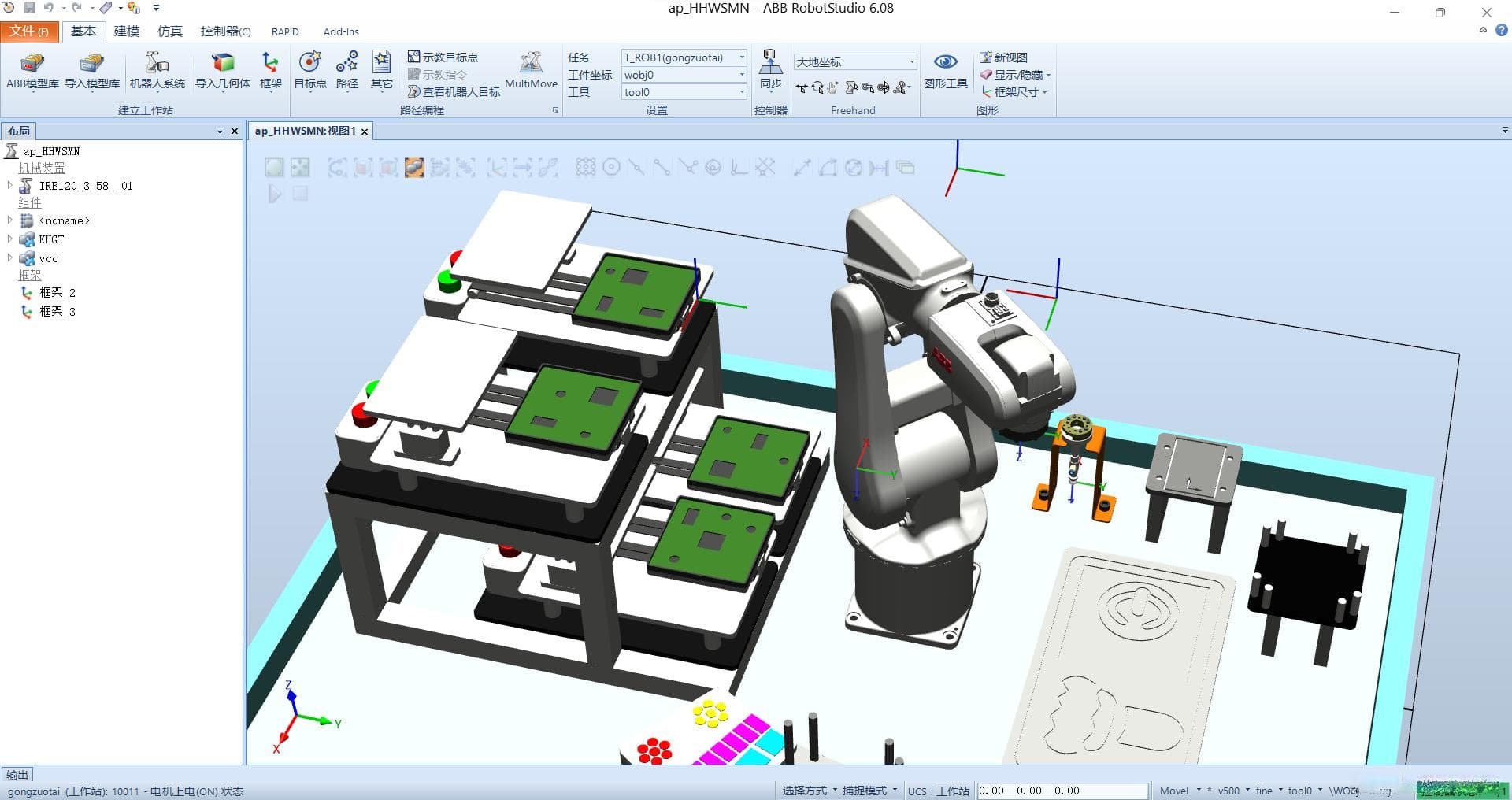The image size is (1512, 800).
Task: Open the 框架尺寸 frame size dropdown
Action: tap(1014, 92)
